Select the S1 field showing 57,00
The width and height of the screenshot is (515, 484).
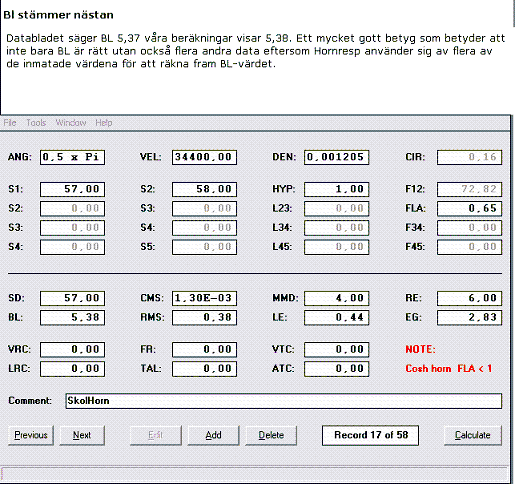click(72, 189)
